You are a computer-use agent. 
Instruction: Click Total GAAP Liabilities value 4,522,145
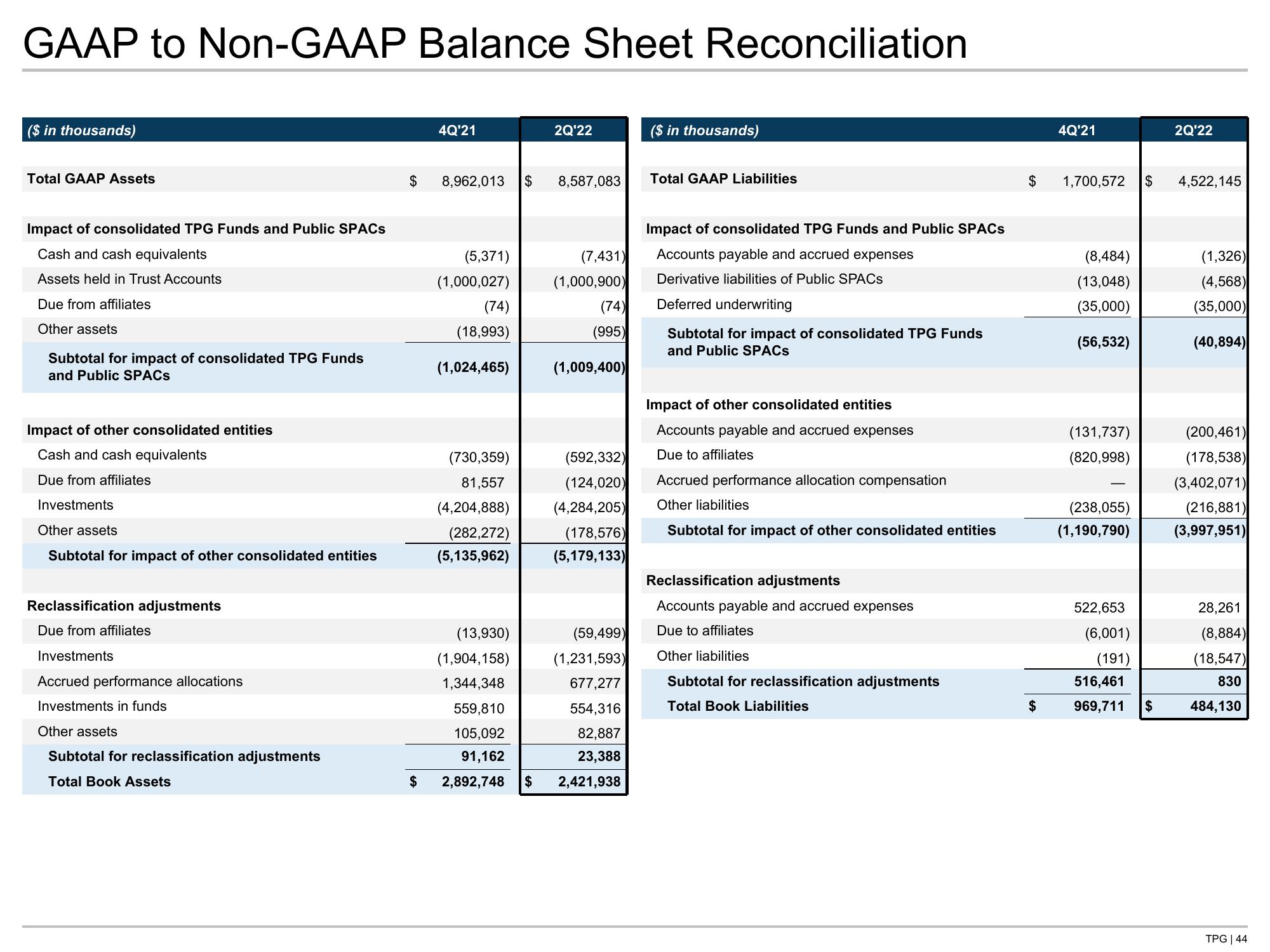coord(1210,182)
